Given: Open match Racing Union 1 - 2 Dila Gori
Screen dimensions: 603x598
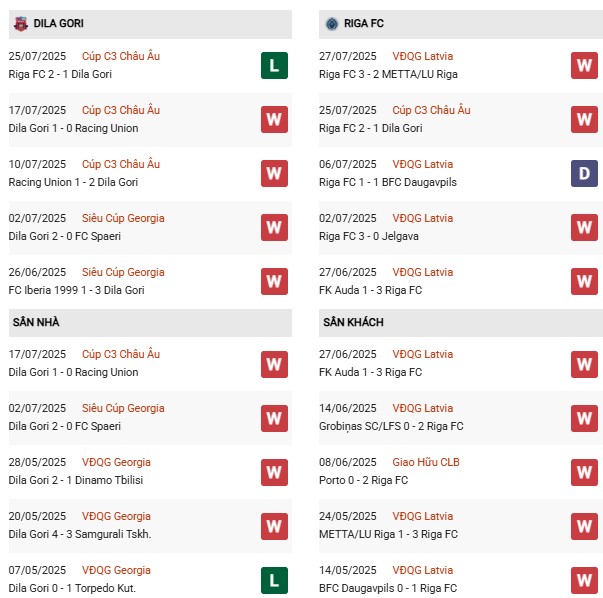Looking at the screenshot, I should [73, 182].
